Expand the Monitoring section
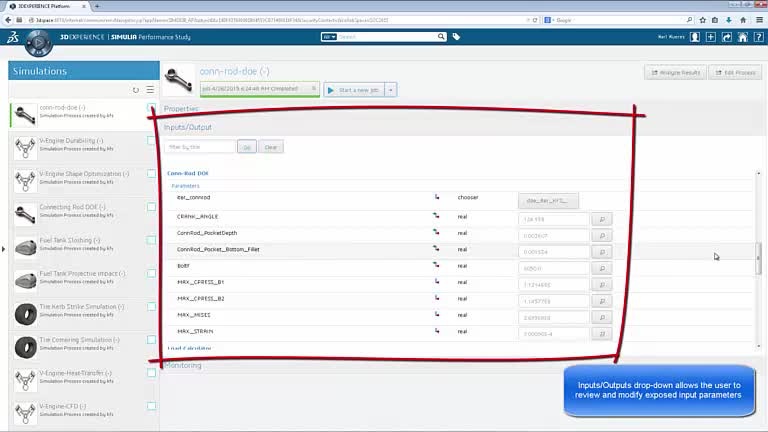Image resolution: width=768 pixels, height=432 pixels. tap(183, 365)
